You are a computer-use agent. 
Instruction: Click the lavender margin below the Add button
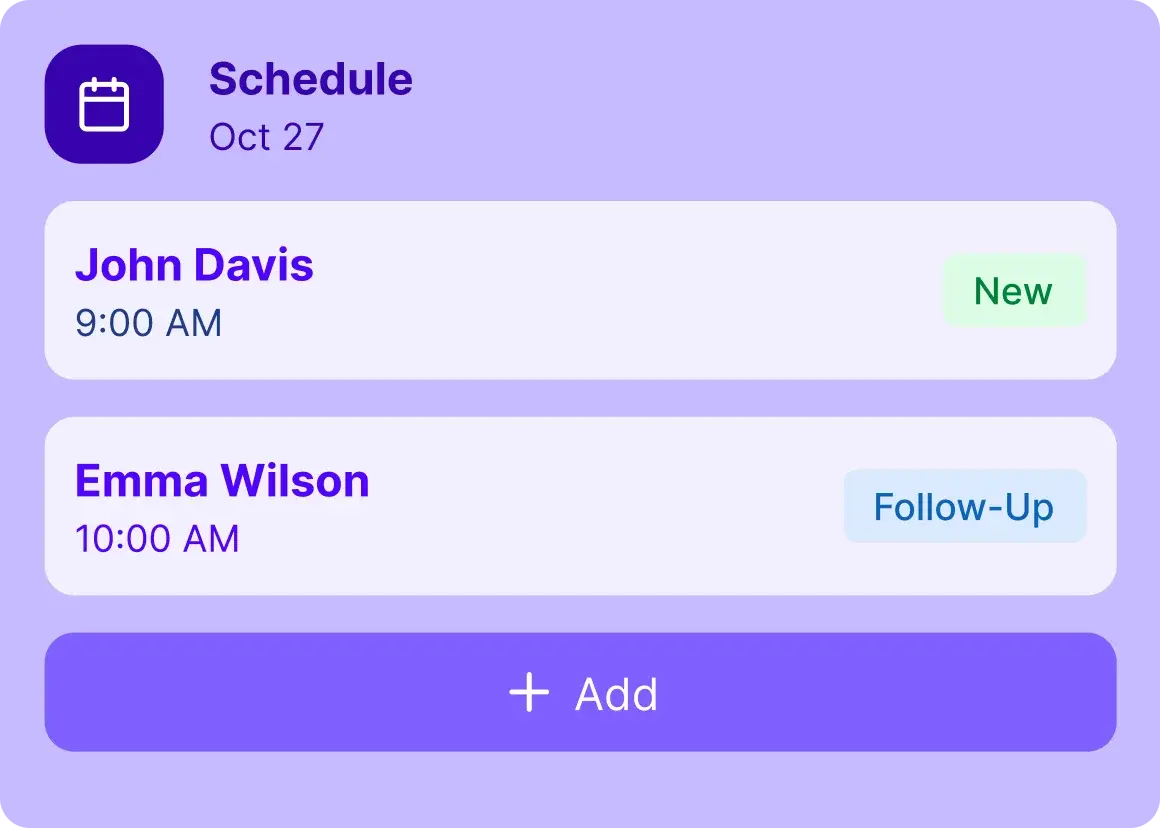tap(580, 790)
